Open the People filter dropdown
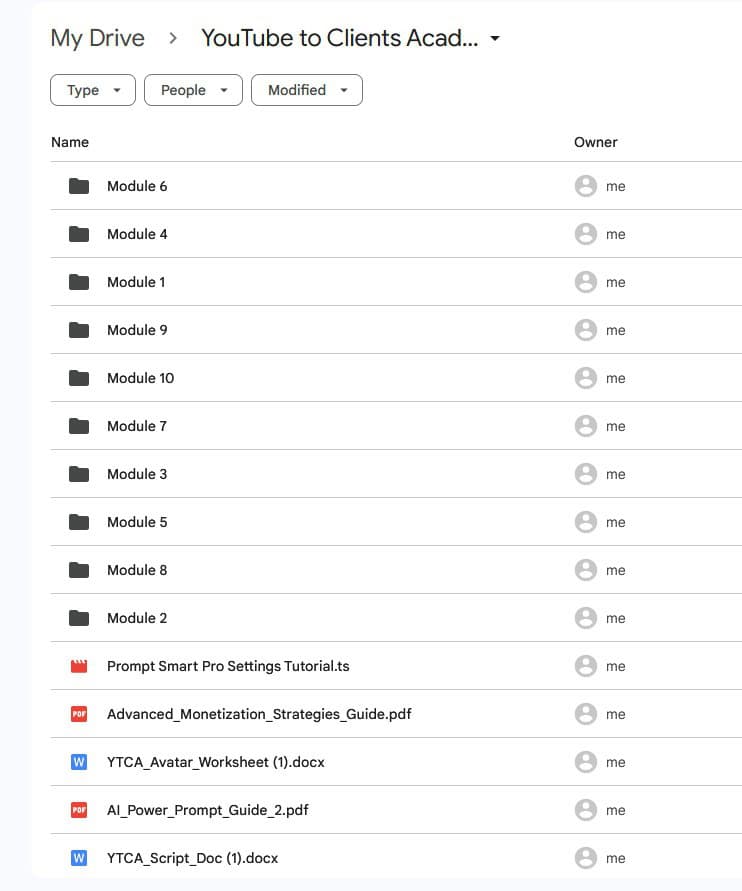Screen dimensions: 742x891 click(x=194, y=90)
